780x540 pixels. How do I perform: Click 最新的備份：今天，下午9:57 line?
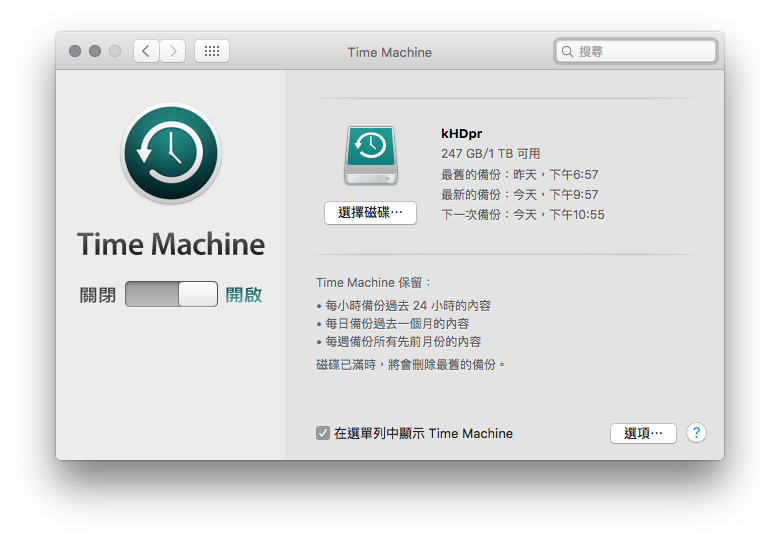519,194
